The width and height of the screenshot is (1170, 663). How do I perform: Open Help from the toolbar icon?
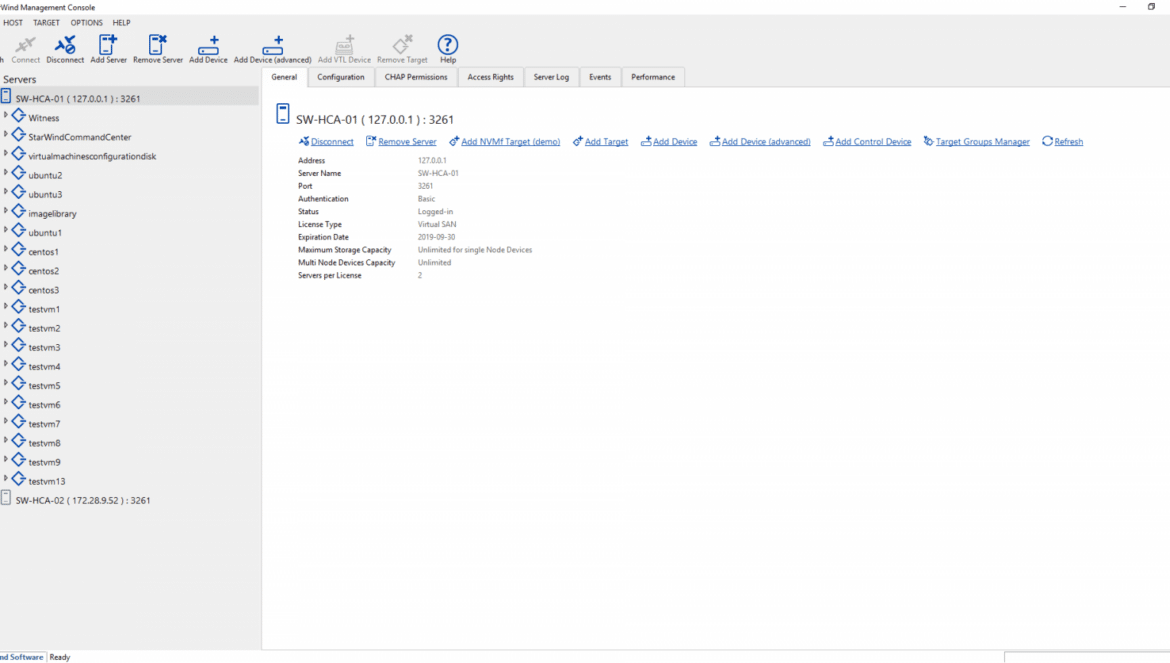coord(448,45)
